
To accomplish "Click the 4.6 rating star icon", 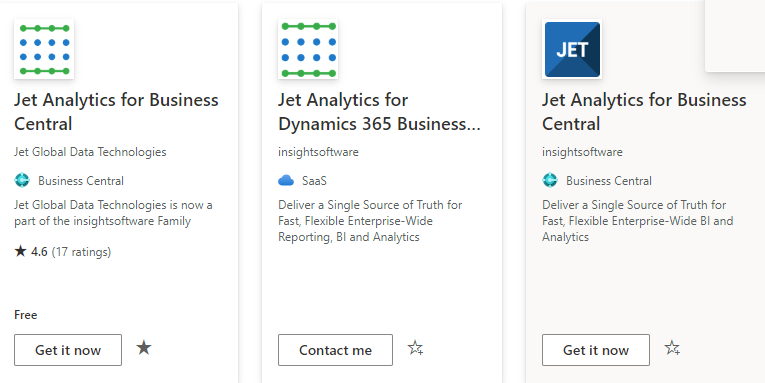I will pos(20,251).
